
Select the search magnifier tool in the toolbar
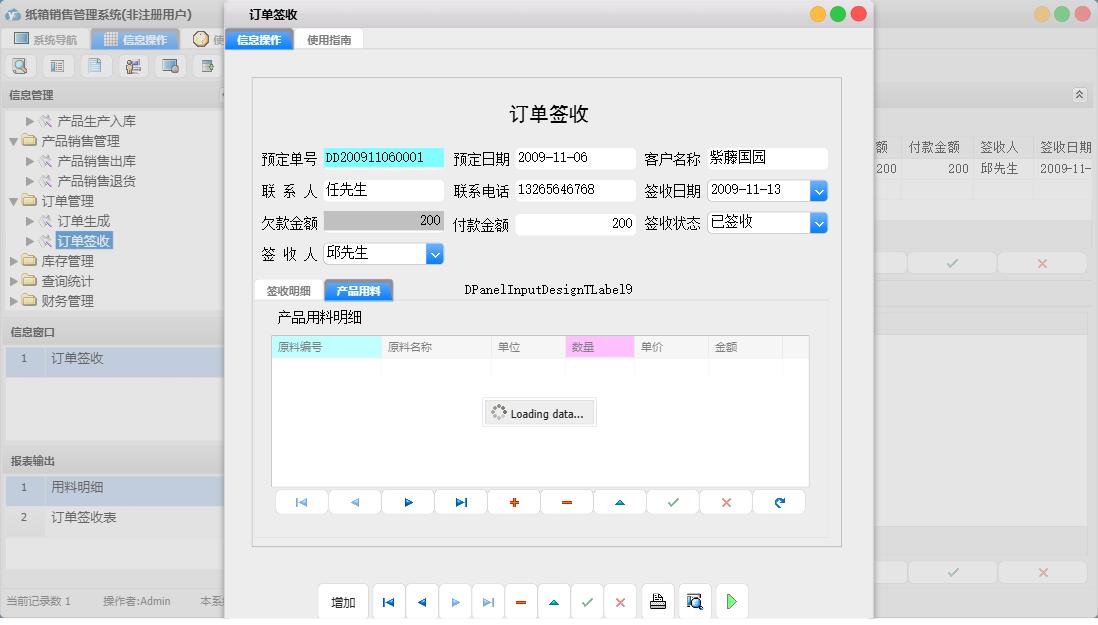point(20,65)
